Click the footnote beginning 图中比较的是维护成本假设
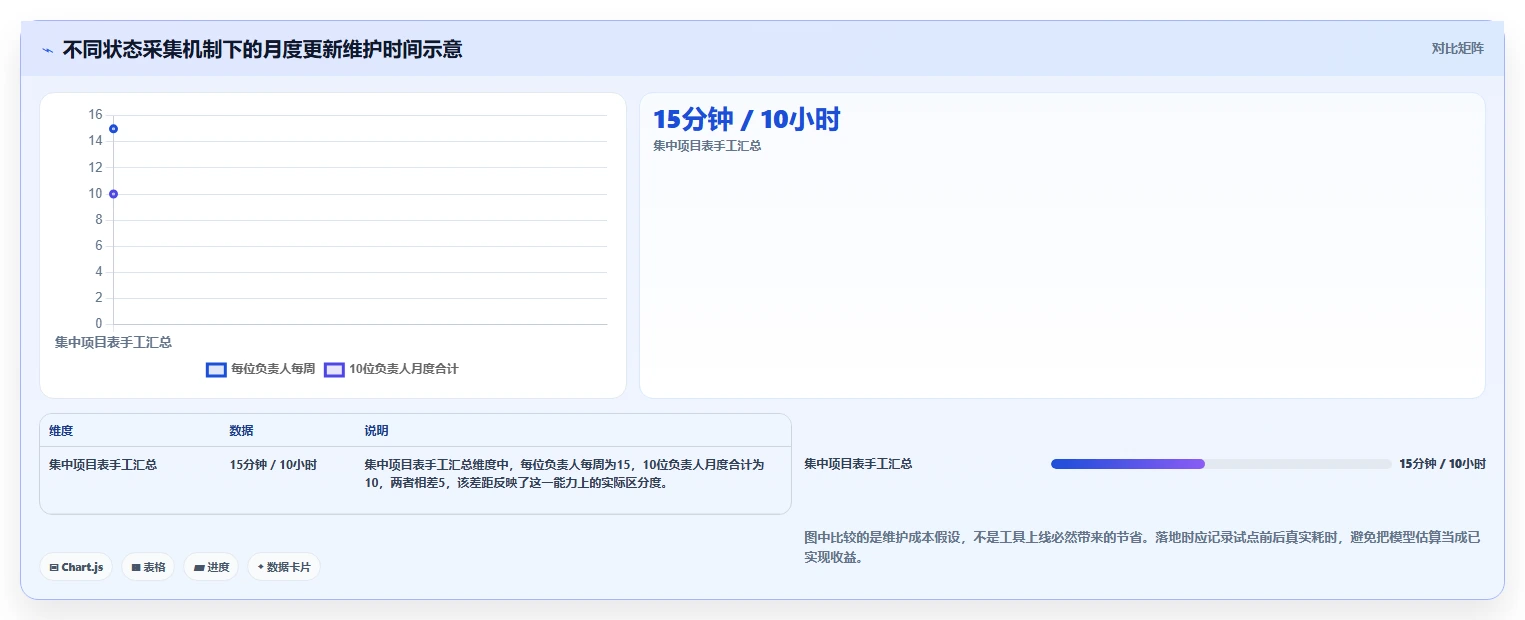Image resolution: width=1525 pixels, height=620 pixels. [1142, 548]
